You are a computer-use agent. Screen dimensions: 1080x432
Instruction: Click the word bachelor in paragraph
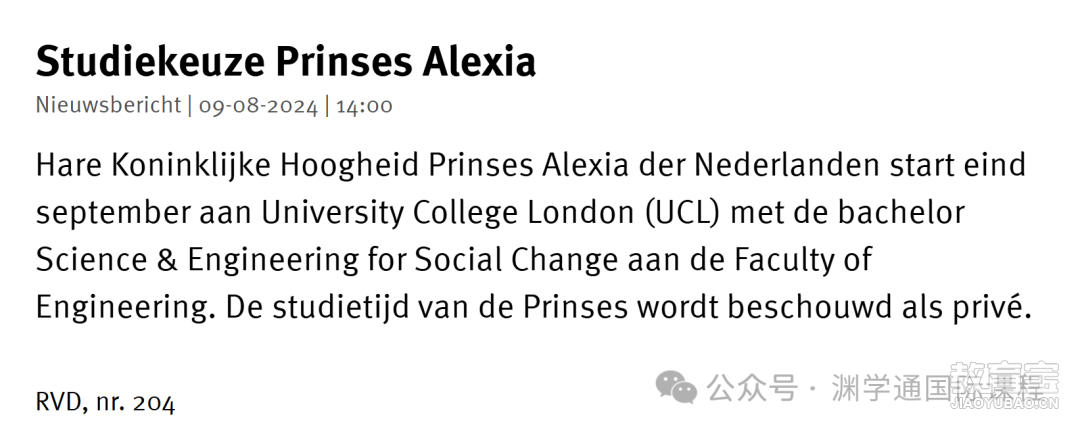(x=902, y=214)
